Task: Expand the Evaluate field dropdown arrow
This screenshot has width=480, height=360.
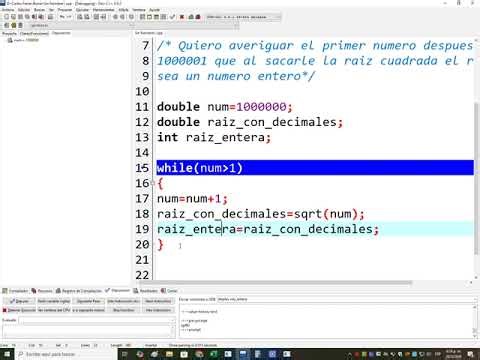Action: tap(173, 320)
